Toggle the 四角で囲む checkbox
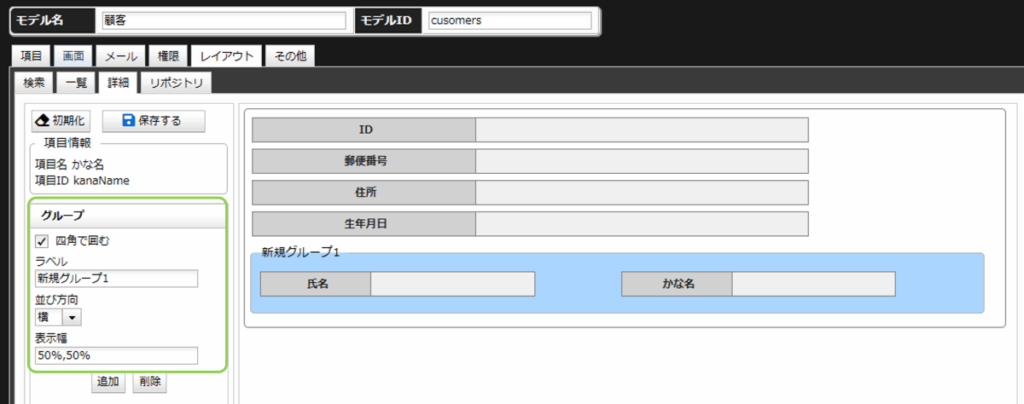This screenshot has width=1024, height=404. pyautogui.click(x=42, y=240)
